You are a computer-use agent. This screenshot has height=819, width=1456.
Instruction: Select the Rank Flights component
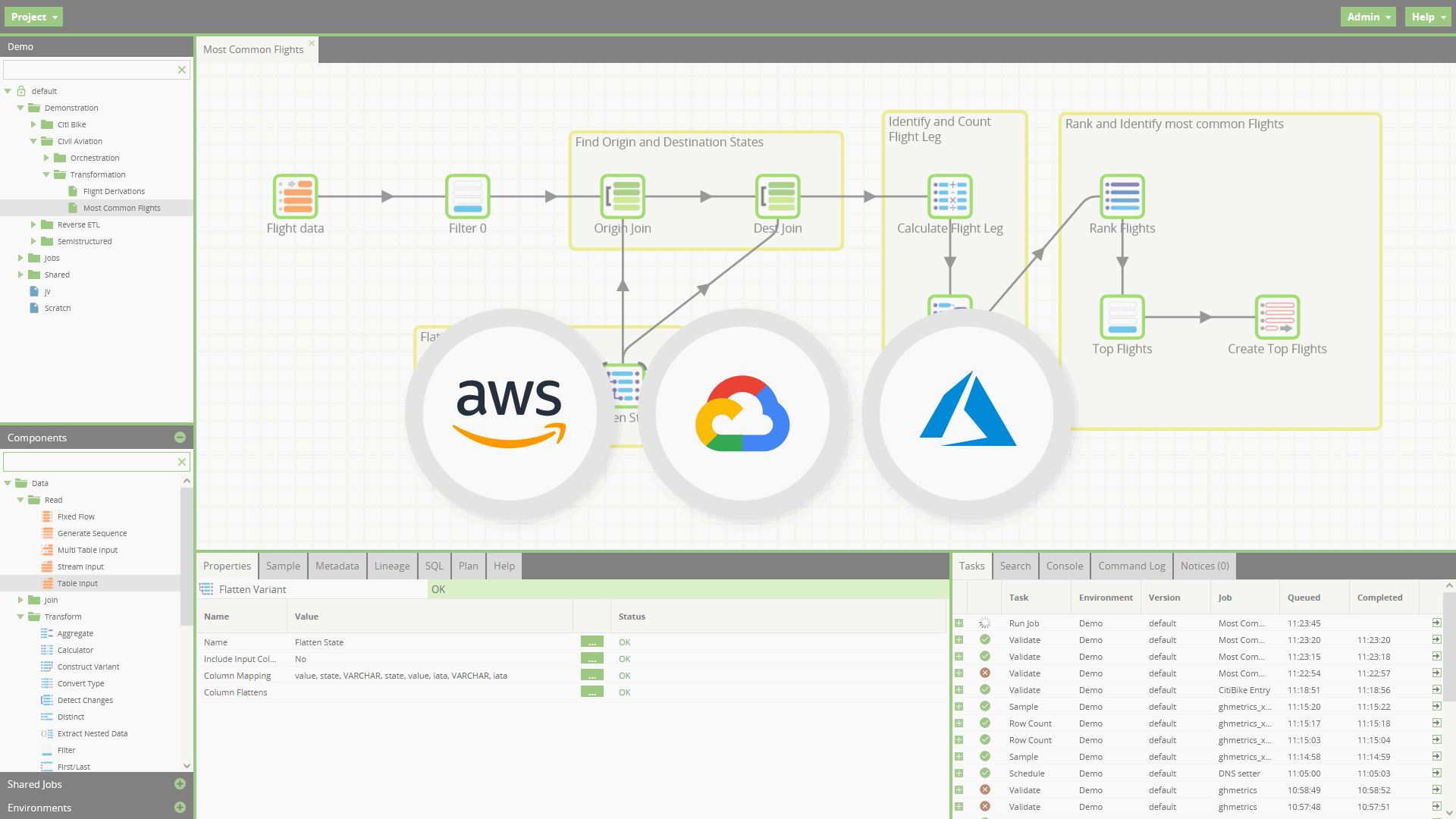1122,196
